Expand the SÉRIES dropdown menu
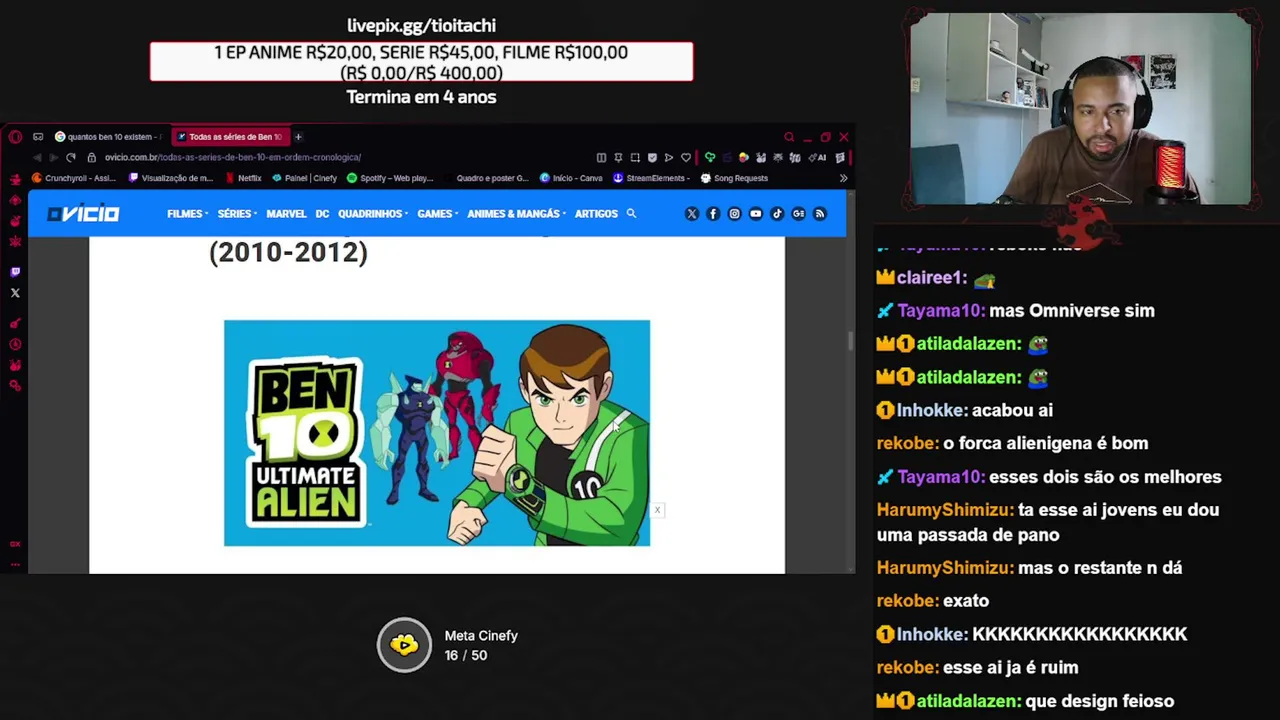Image resolution: width=1280 pixels, height=720 pixels. (x=237, y=213)
